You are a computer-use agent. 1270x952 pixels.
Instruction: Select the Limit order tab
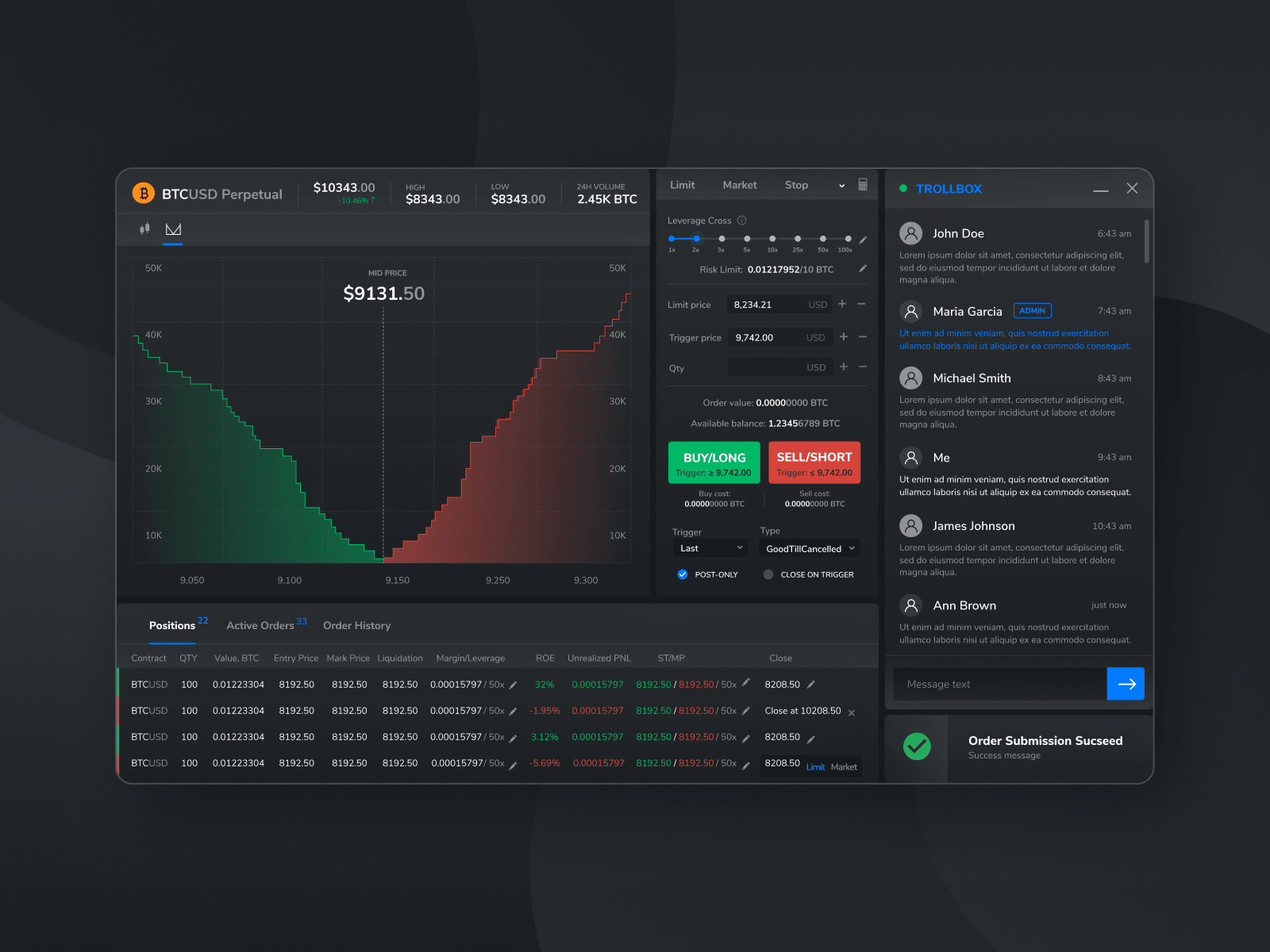pyautogui.click(x=682, y=185)
